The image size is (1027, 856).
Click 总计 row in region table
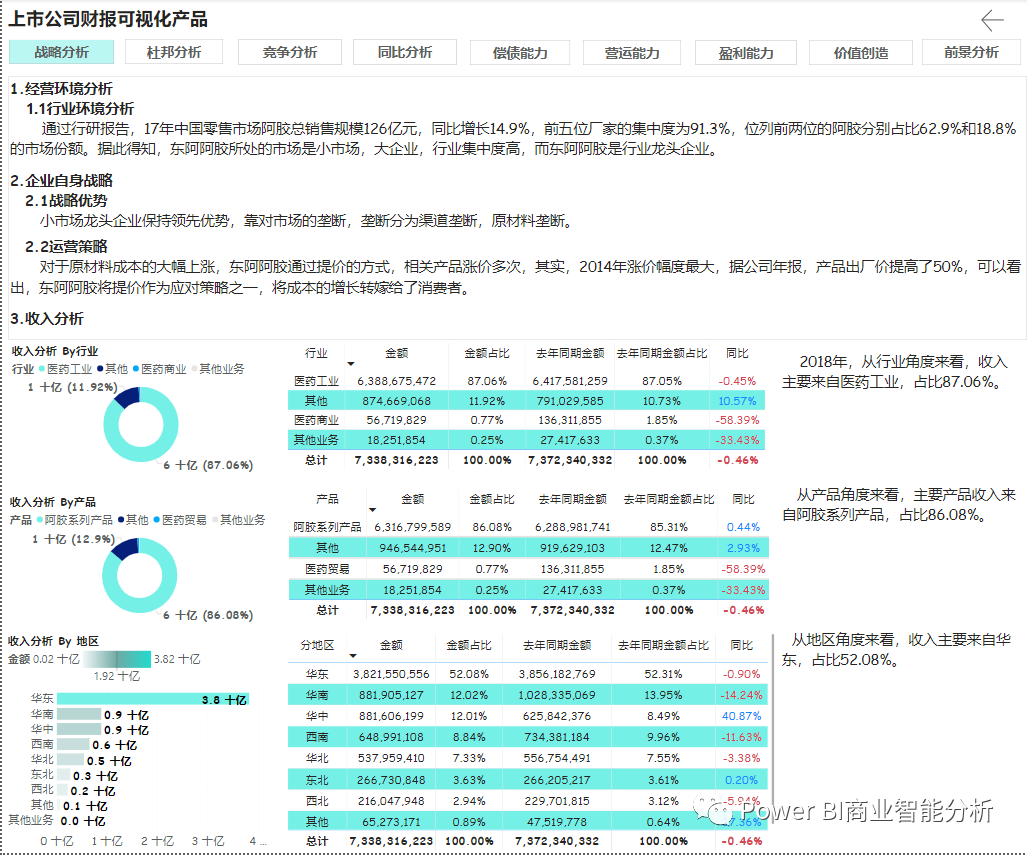click(528, 841)
